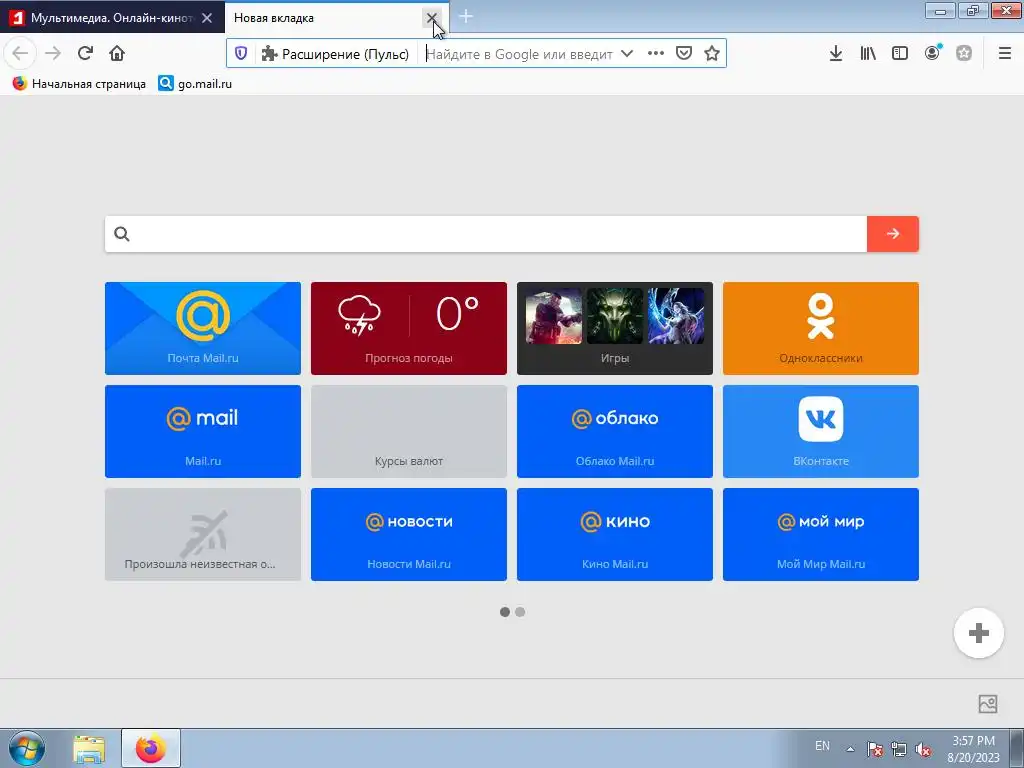The height and width of the screenshot is (768, 1024).
Task: Go to the Firefox home page
Action: pos(117,53)
